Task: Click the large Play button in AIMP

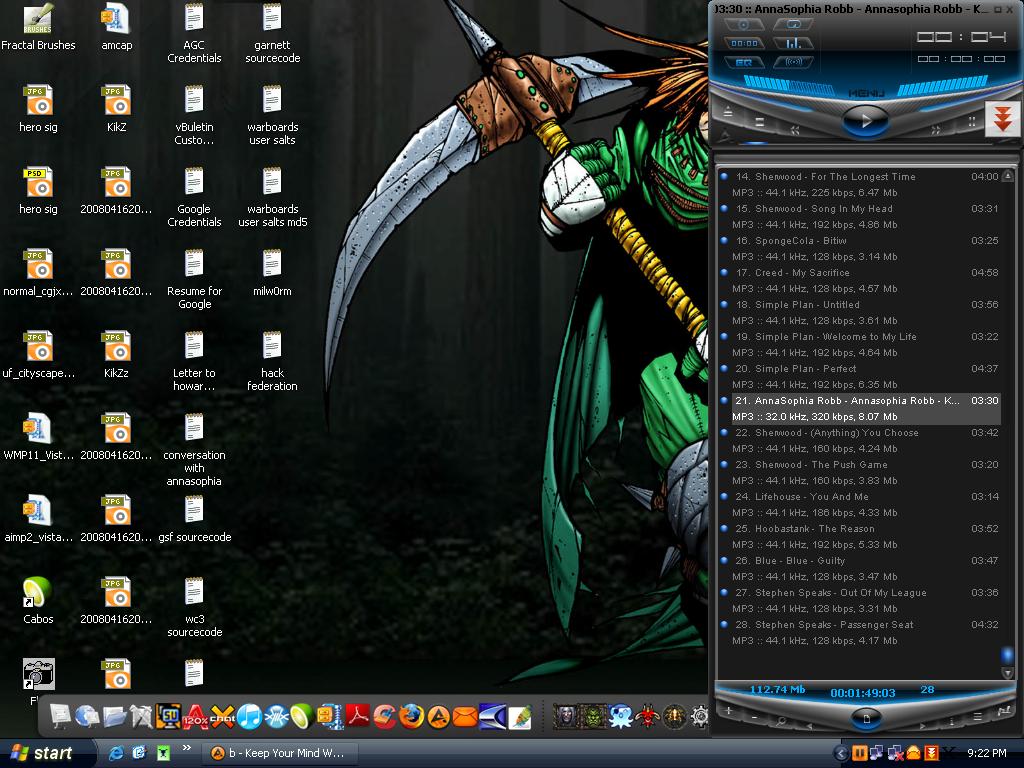Action: pyautogui.click(x=865, y=121)
